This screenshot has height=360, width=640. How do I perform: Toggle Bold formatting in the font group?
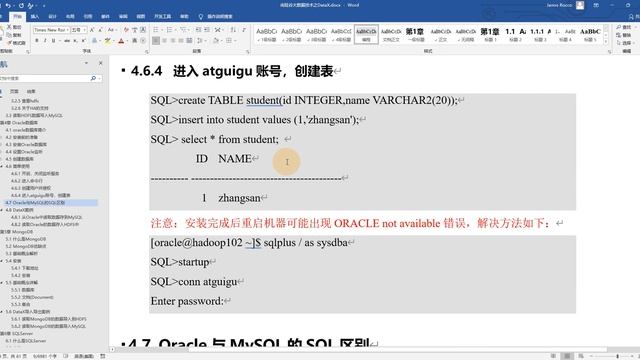click(x=37, y=41)
